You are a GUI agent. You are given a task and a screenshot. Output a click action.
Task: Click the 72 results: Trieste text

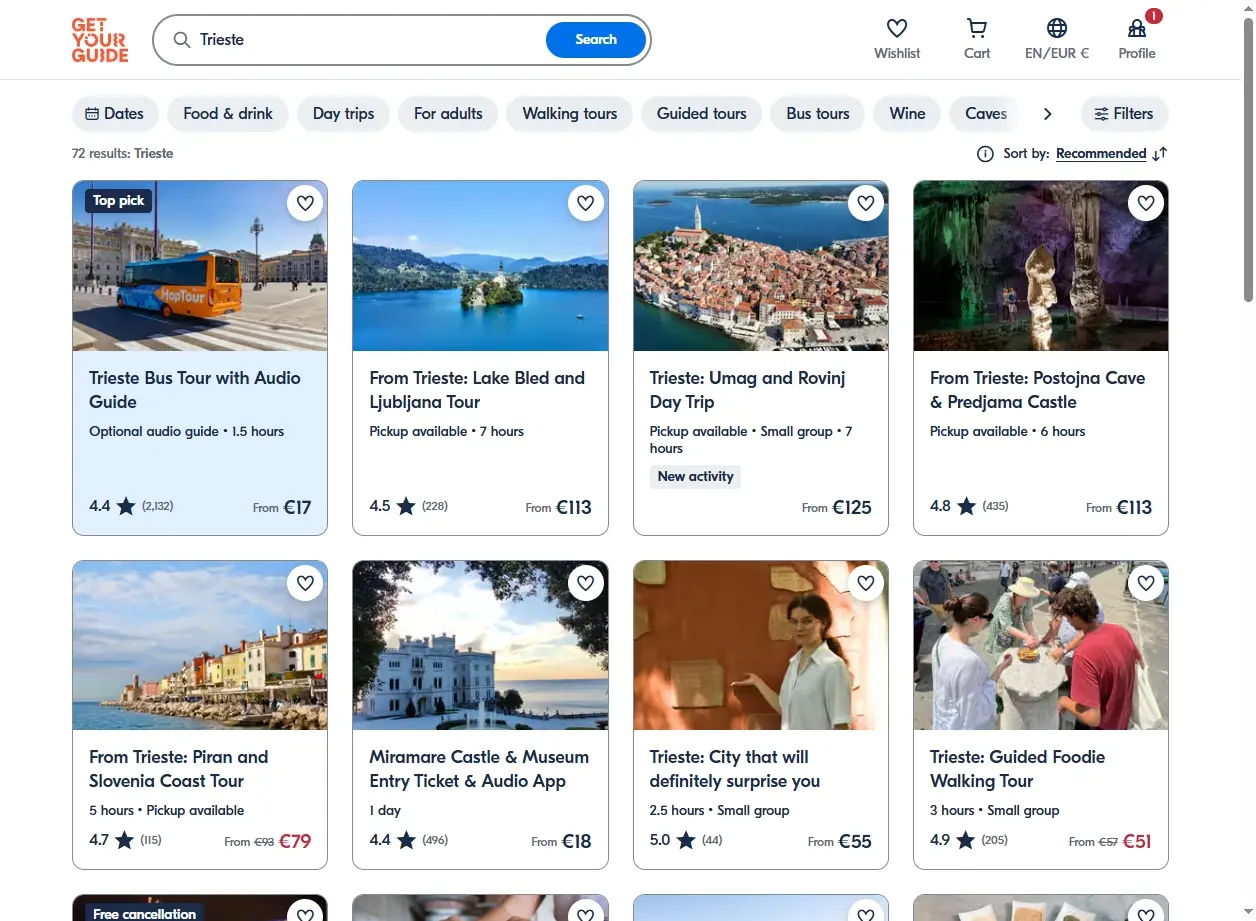[122, 154]
